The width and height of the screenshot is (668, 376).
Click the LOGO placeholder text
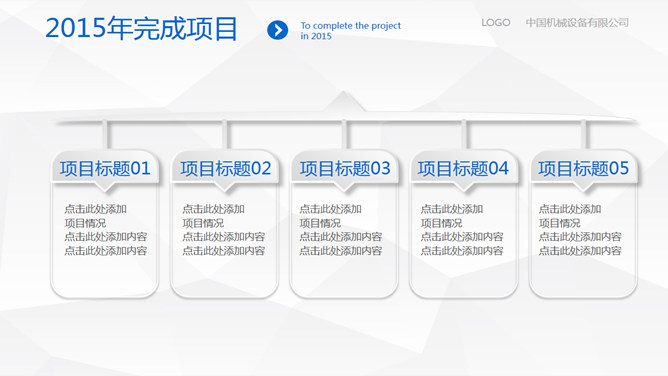pyautogui.click(x=495, y=23)
